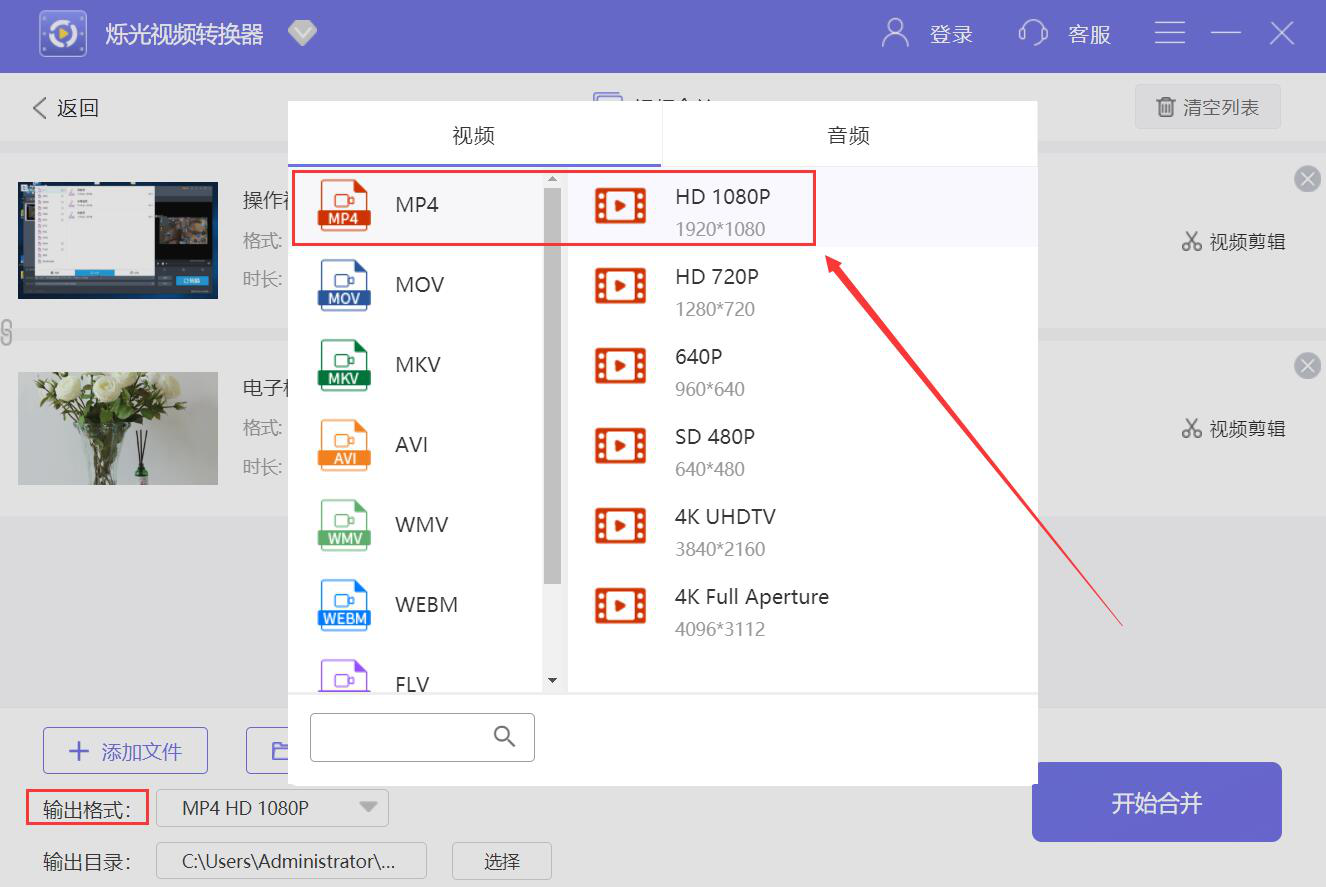This screenshot has height=887, width=1326.
Task: Switch to the 视频 tab
Action: (x=474, y=135)
